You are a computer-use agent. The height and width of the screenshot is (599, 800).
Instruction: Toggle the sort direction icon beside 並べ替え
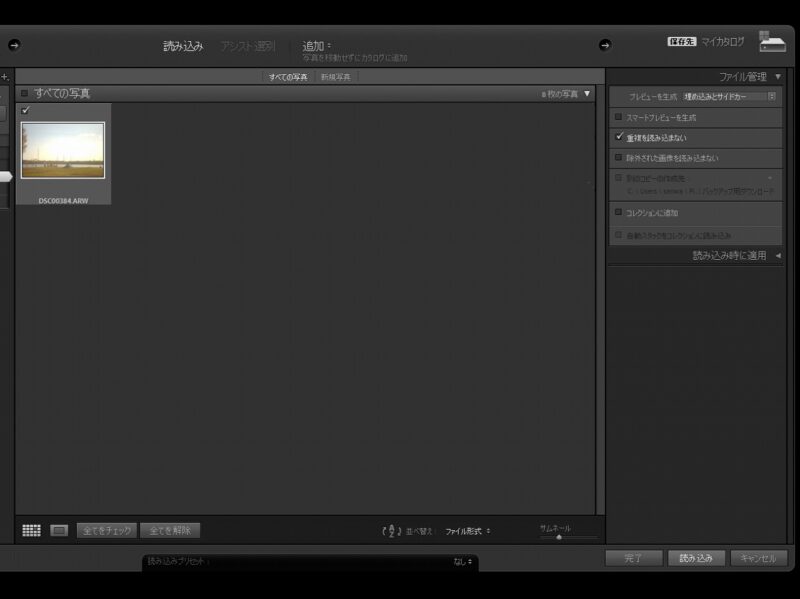coord(392,531)
